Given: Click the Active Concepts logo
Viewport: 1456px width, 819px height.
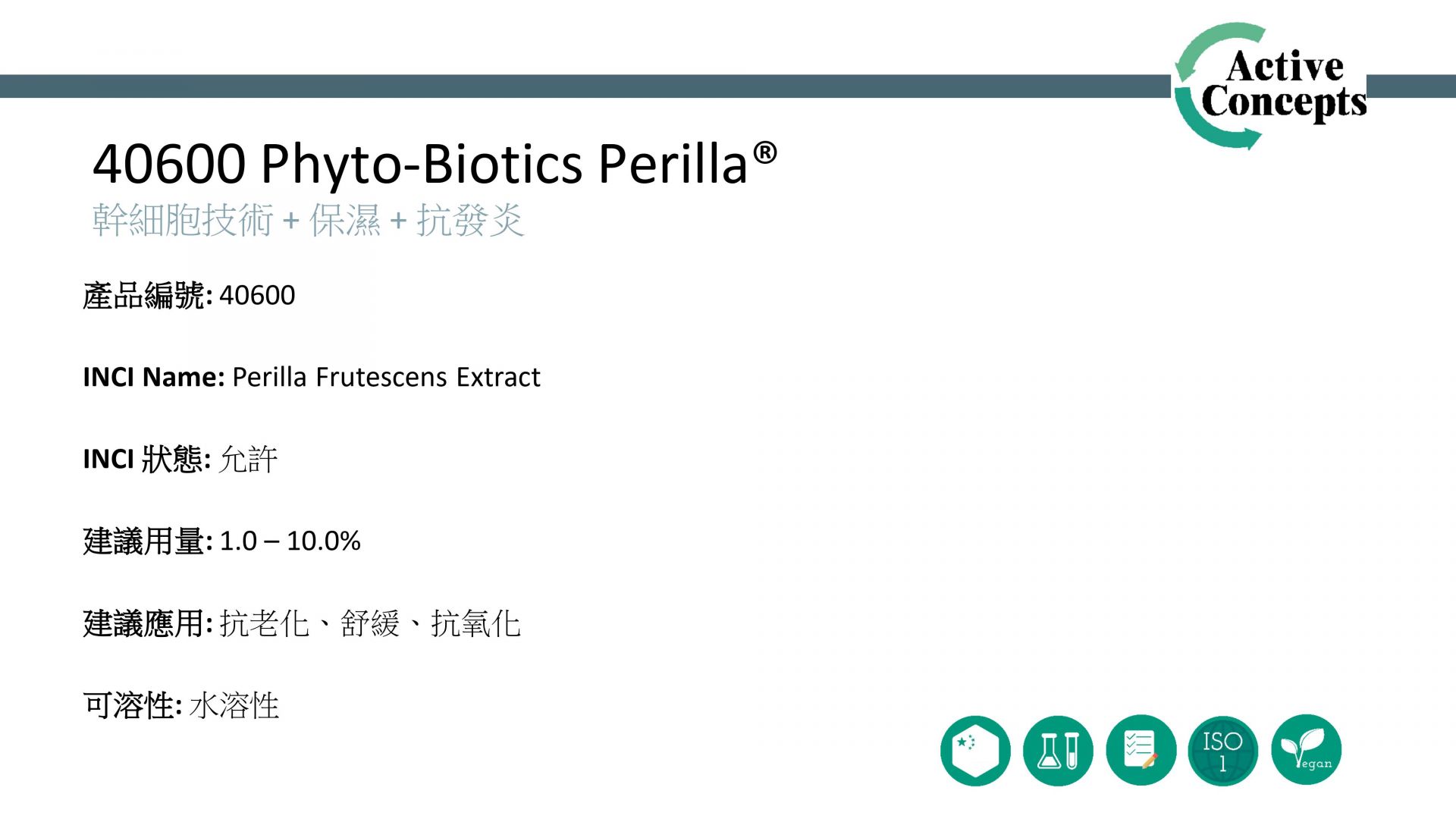Looking at the screenshot, I should pyautogui.click(x=1270, y=86).
